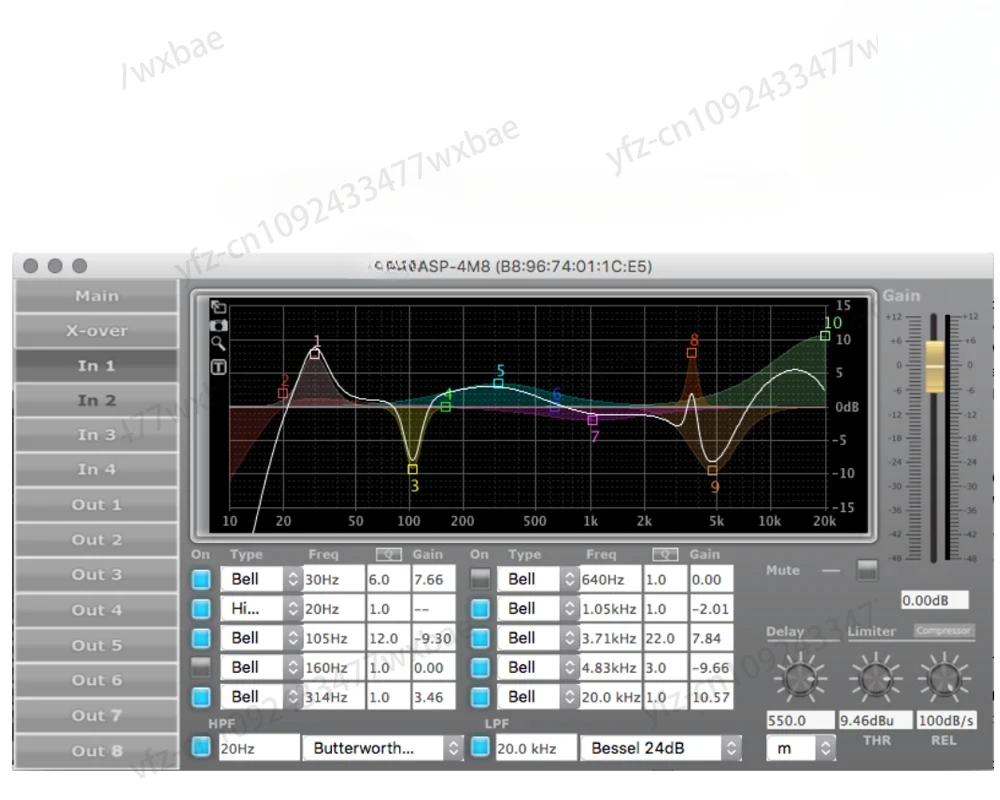Select the In 4 tab
This screenshot has width=1000, height=800.
pos(96,470)
